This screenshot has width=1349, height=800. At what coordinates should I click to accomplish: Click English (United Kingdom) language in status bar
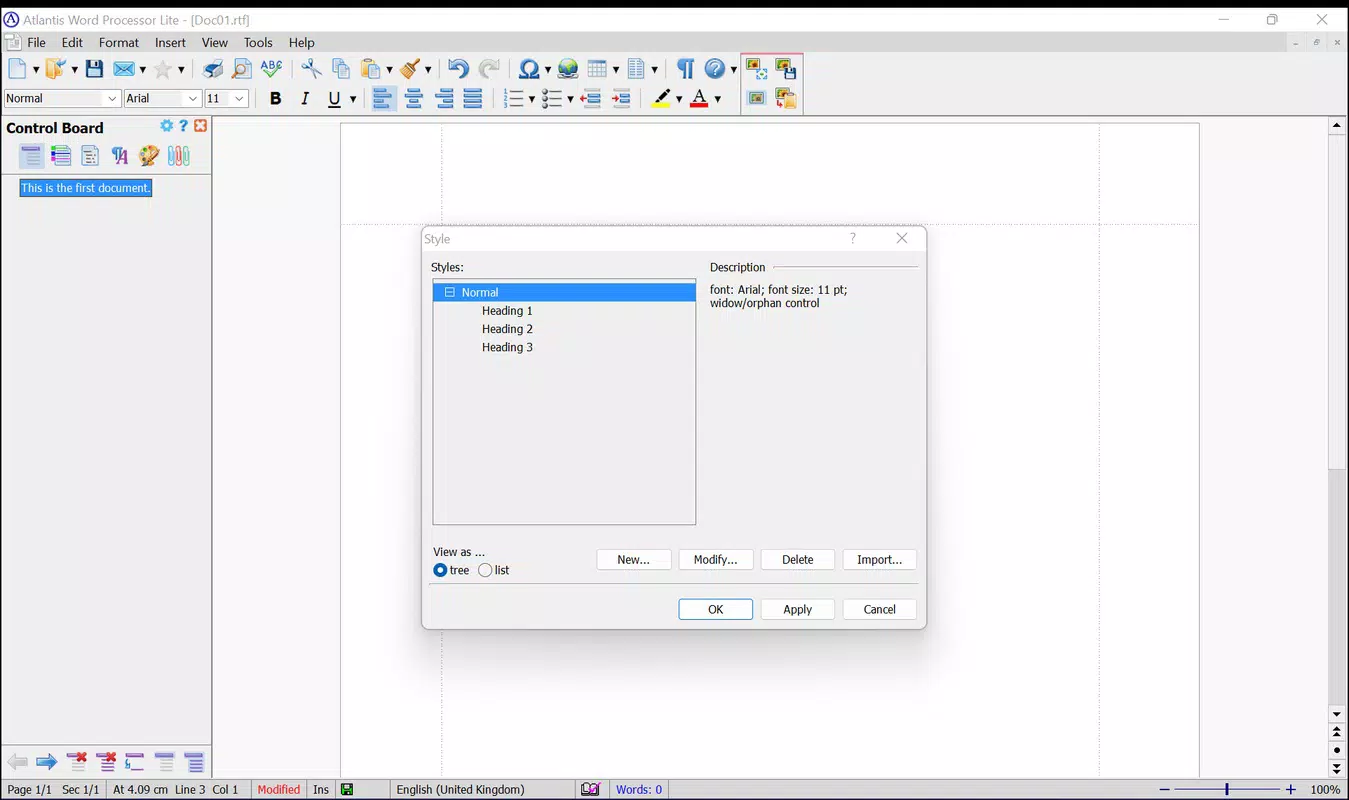tap(460, 789)
